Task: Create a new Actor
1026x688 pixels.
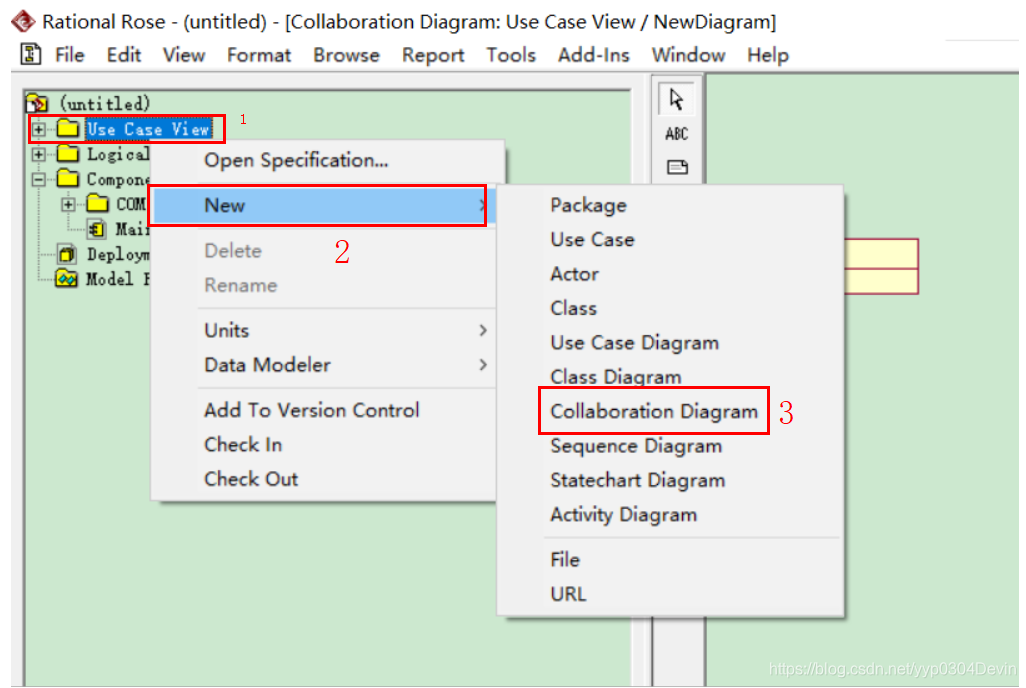Action: point(670,274)
